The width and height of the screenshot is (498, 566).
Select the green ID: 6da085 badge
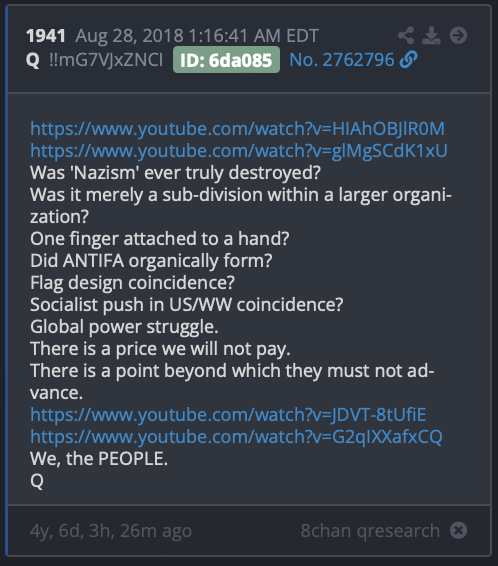click(x=226, y=60)
